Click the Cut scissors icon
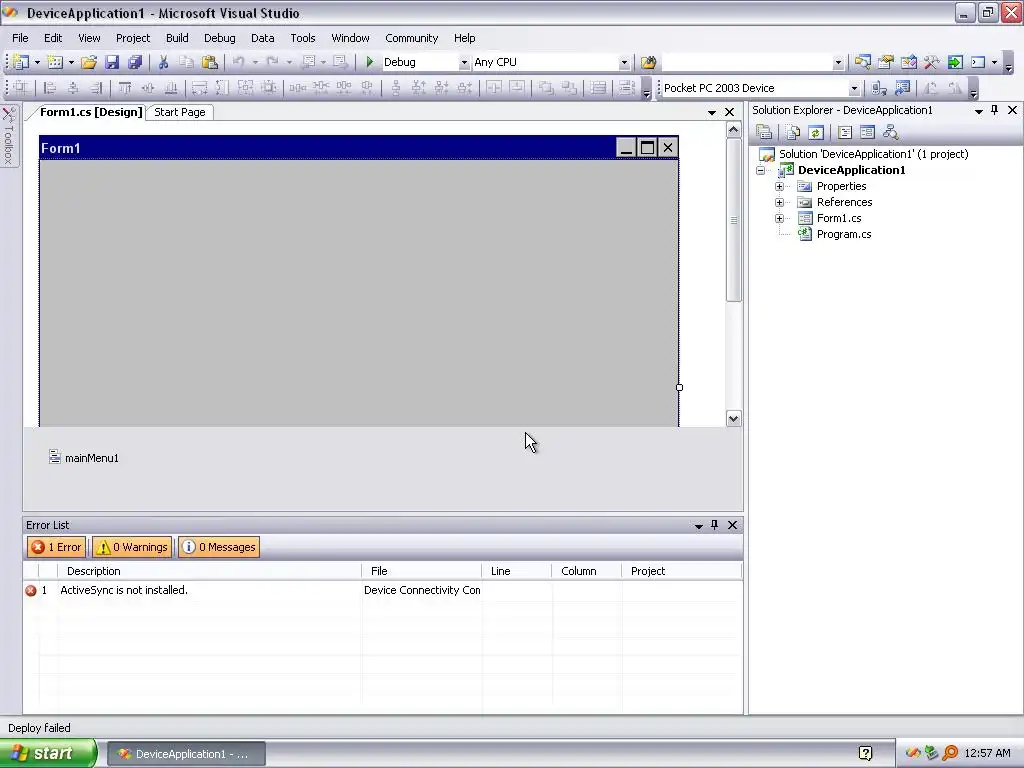Viewport: 1024px width, 768px height. pos(163,62)
